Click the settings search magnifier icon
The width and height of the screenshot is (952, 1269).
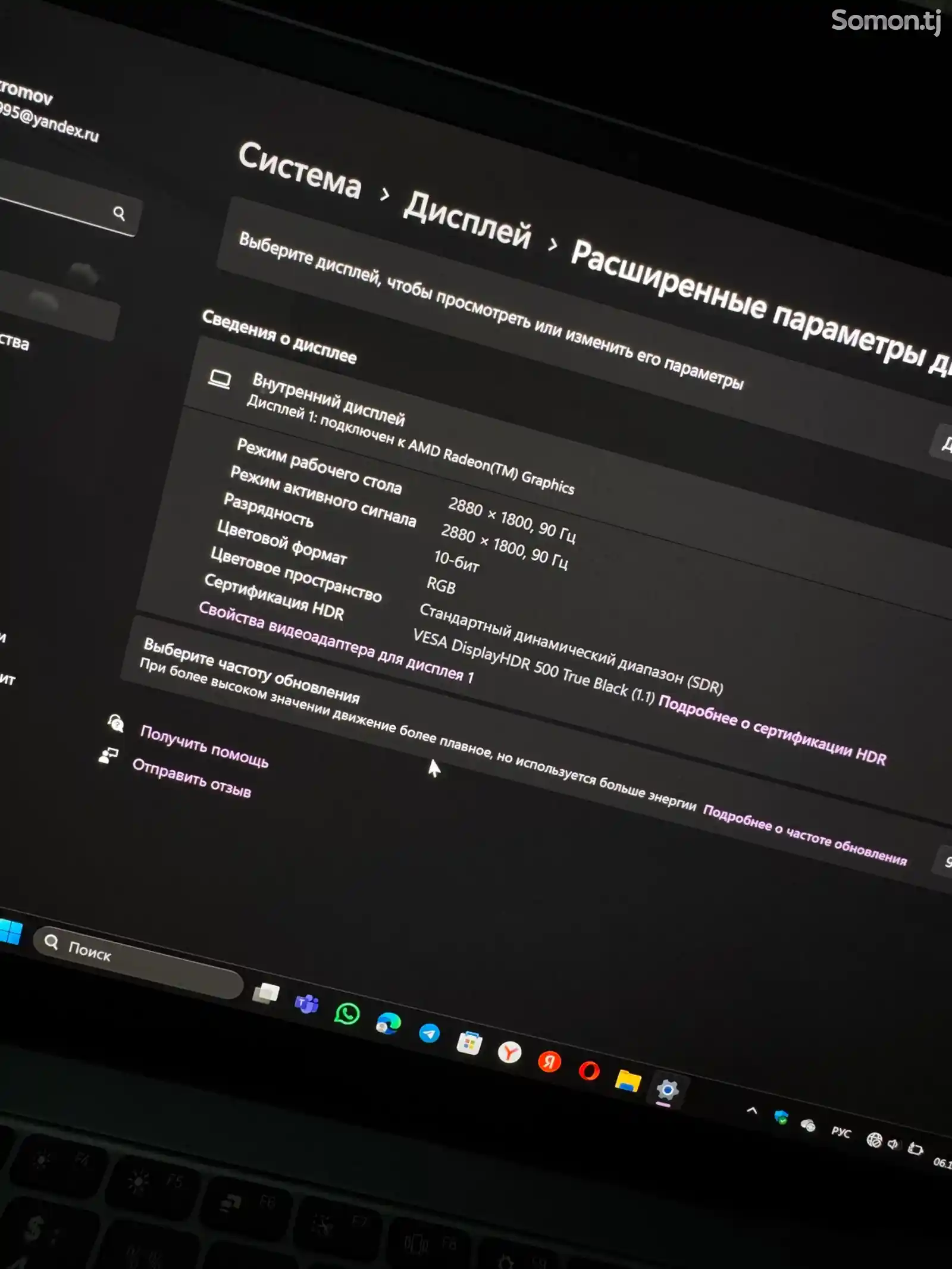[119, 213]
